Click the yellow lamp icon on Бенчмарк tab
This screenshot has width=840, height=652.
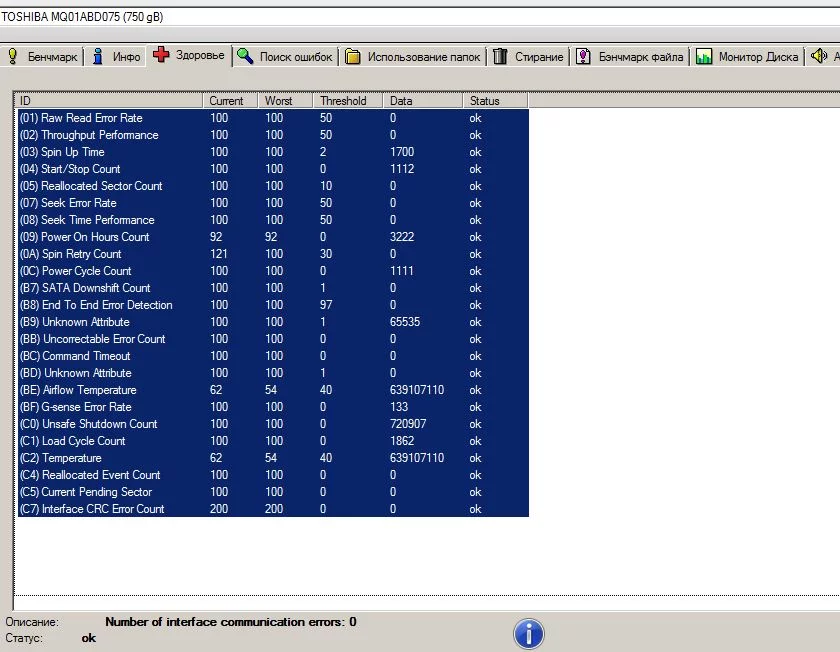click(13, 56)
